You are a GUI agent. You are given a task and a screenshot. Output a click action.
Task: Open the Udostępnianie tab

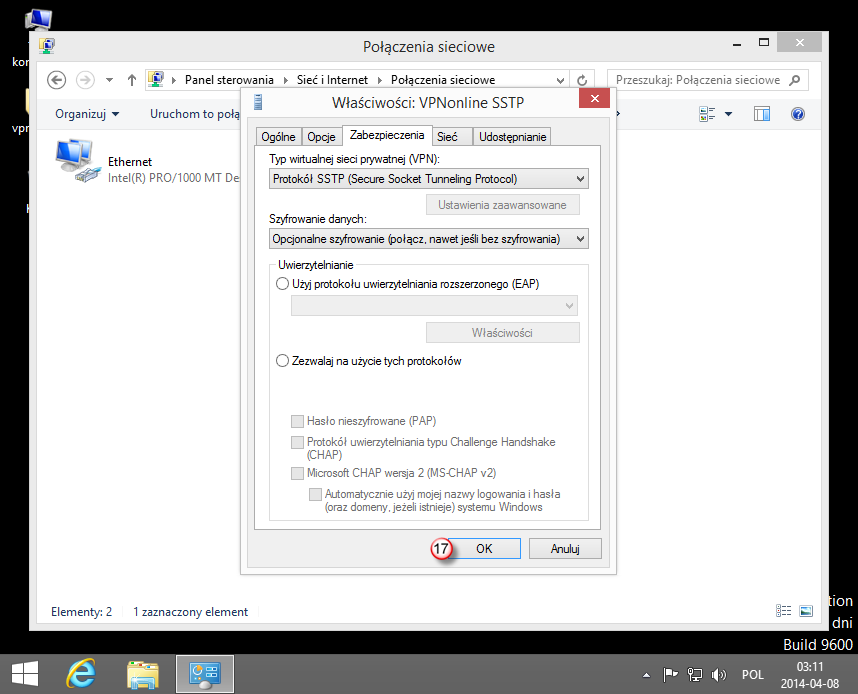point(512,137)
